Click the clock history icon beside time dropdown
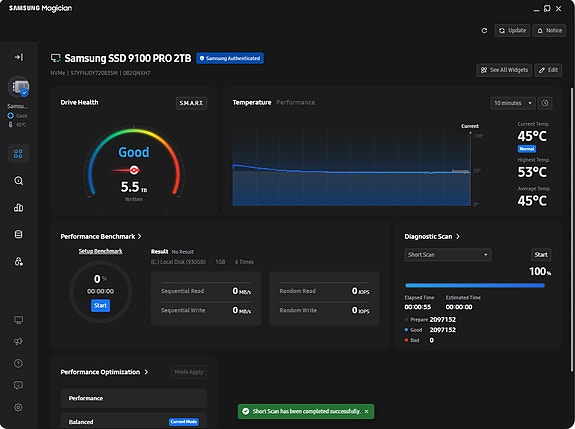This screenshot has height=429, width=575. pyautogui.click(x=545, y=103)
